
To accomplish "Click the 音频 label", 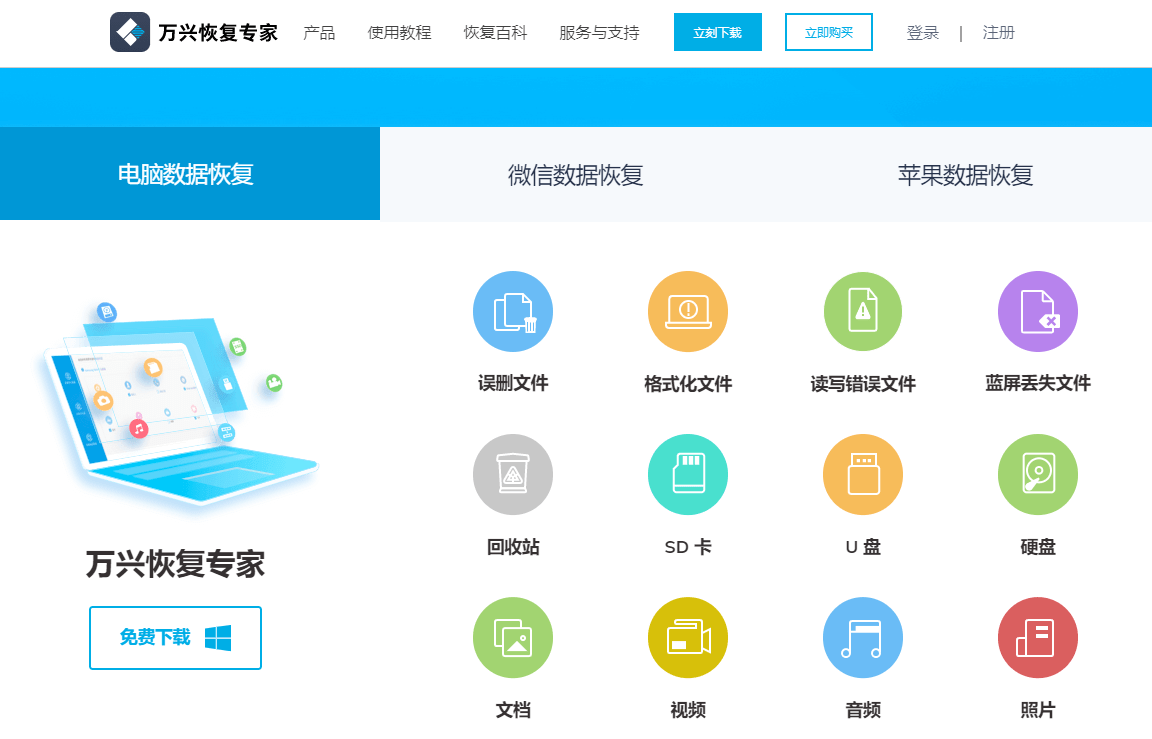I will pyautogui.click(x=863, y=710).
